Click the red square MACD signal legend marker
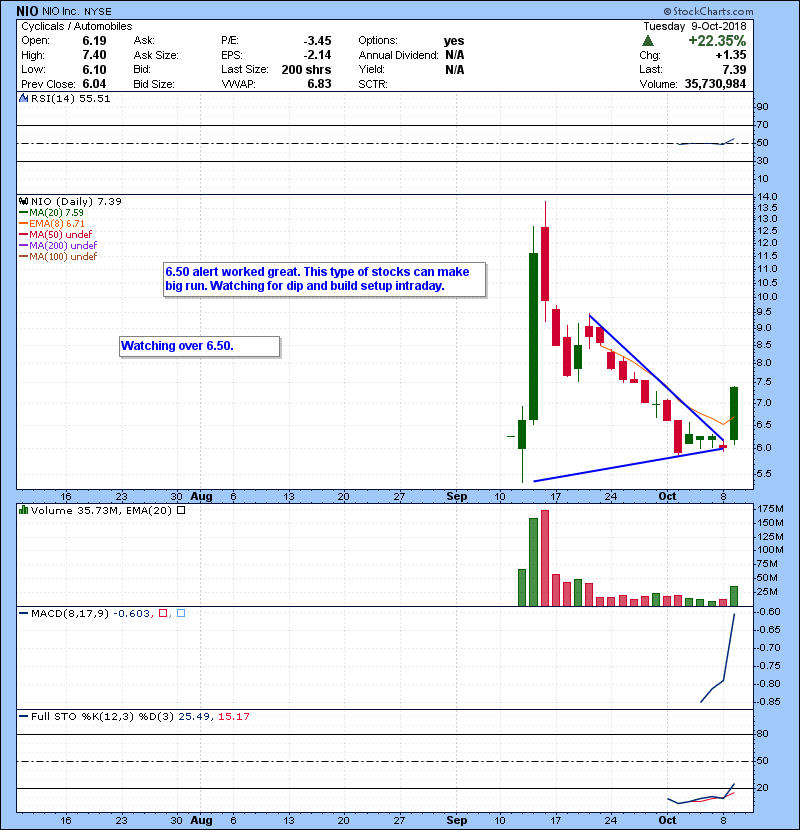800x830 pixels. click(163, 613)
